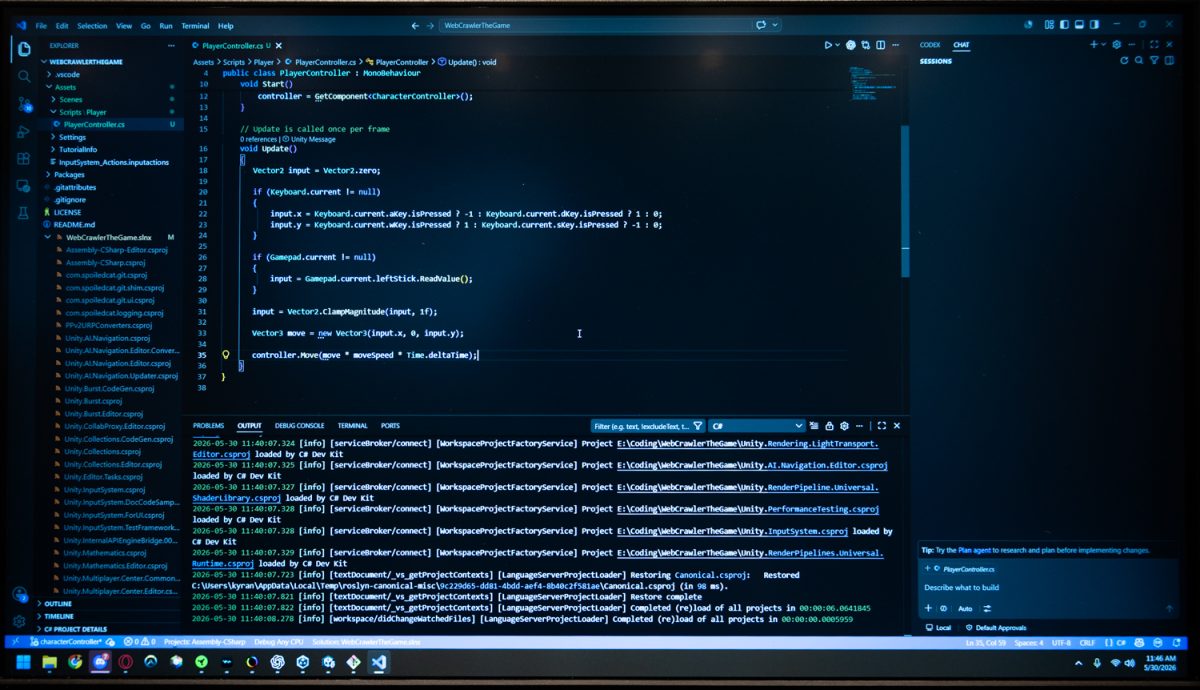Switch to the PORTS panel tab

coord(390,426)
